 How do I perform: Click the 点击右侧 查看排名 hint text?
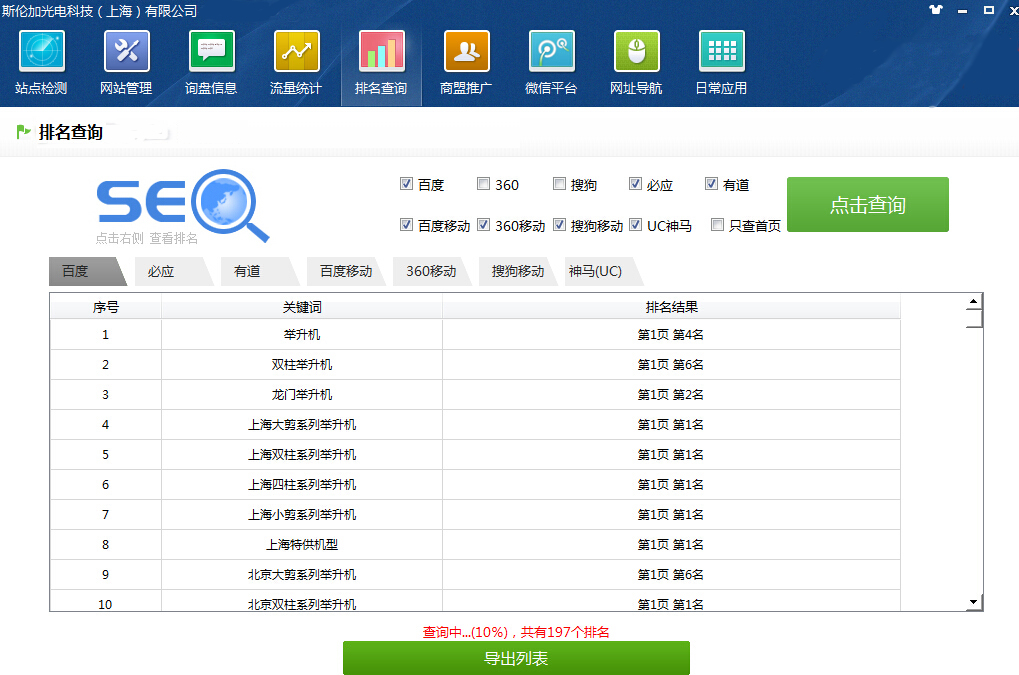click(x=147, y=238)
